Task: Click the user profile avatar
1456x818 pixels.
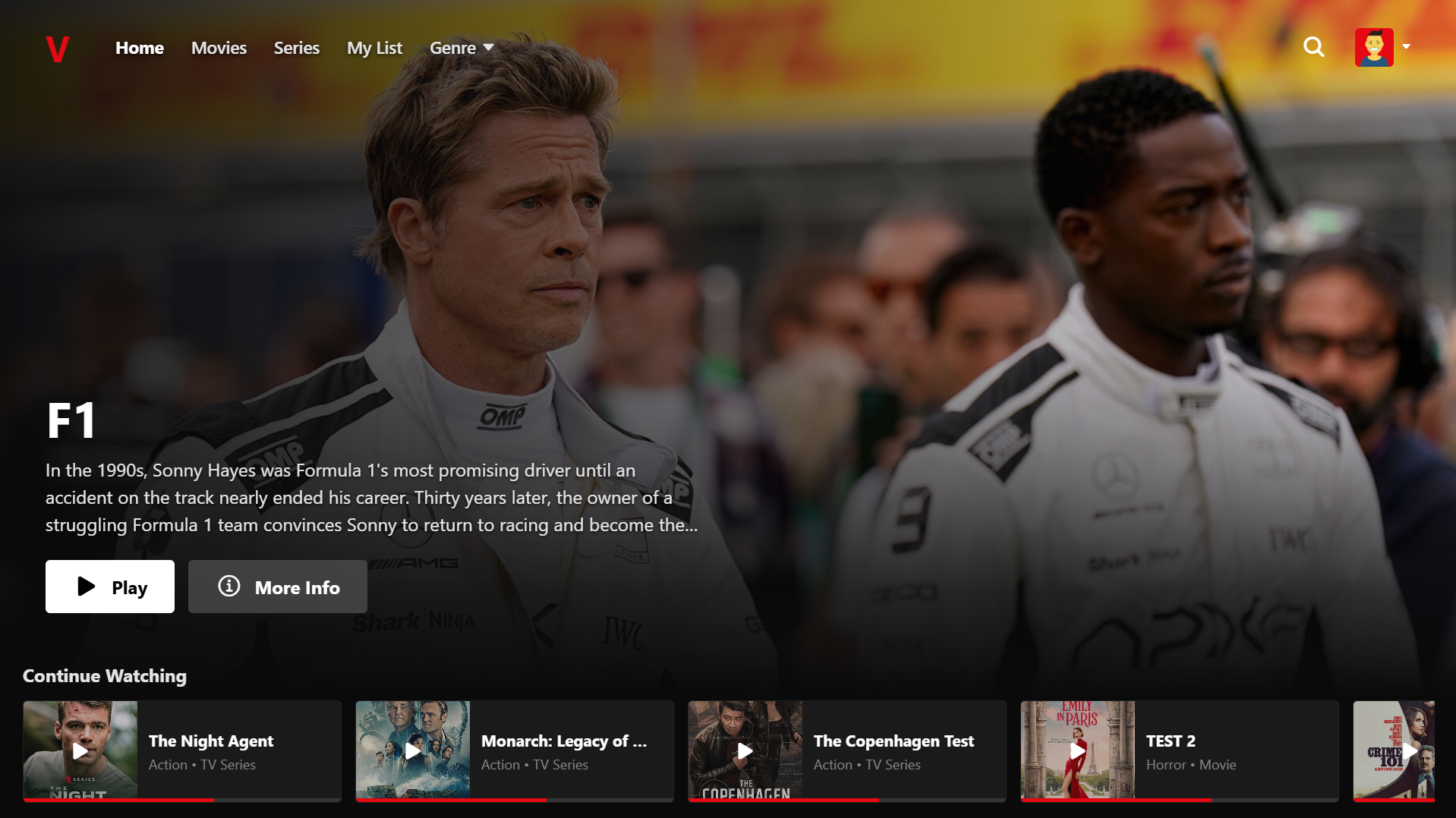Action: [1374, 47]
